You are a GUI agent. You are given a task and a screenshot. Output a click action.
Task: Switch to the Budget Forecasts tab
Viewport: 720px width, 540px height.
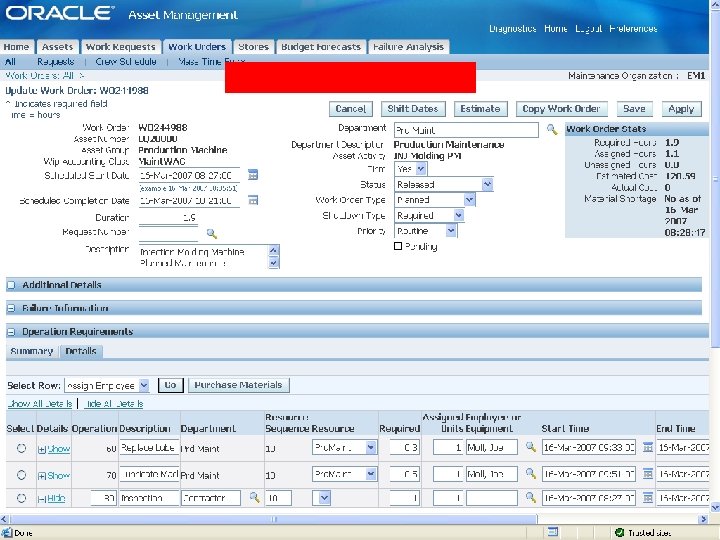[x=320, y=47]
